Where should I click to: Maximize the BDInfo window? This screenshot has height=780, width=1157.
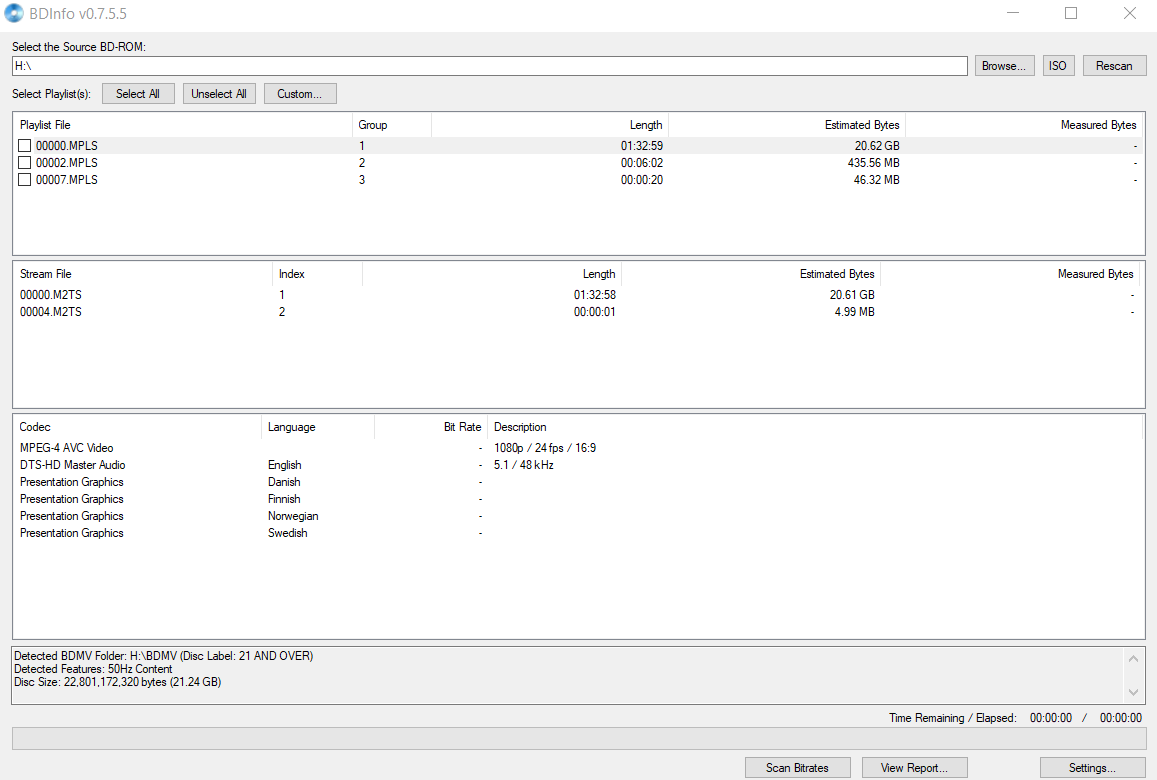click(x=1071, y=13)
